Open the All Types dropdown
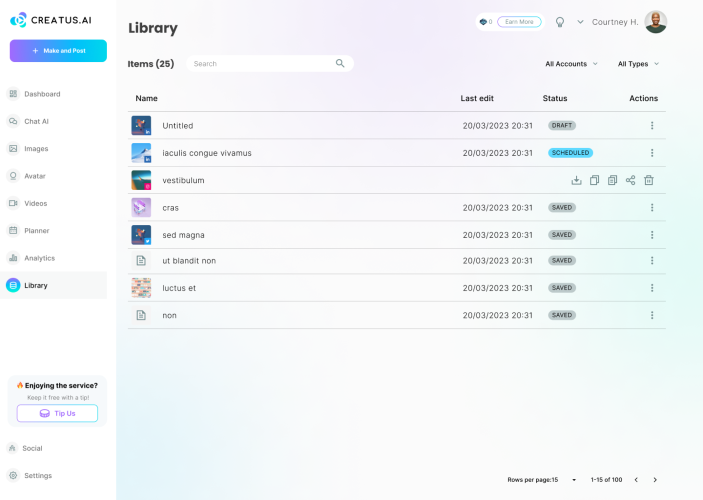This screenshot has height=500, width=703. pyautogui.click(x=638, y=64)
